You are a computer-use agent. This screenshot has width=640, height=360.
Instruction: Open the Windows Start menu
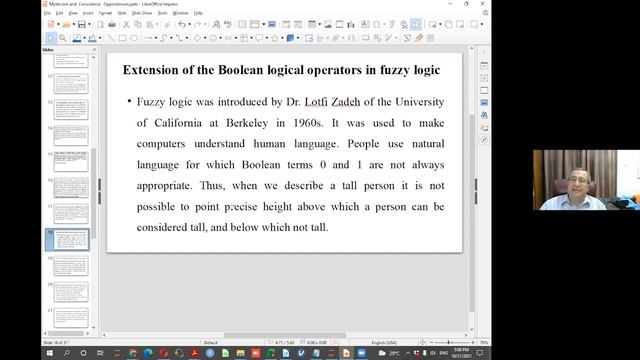(x=49, y=353)
